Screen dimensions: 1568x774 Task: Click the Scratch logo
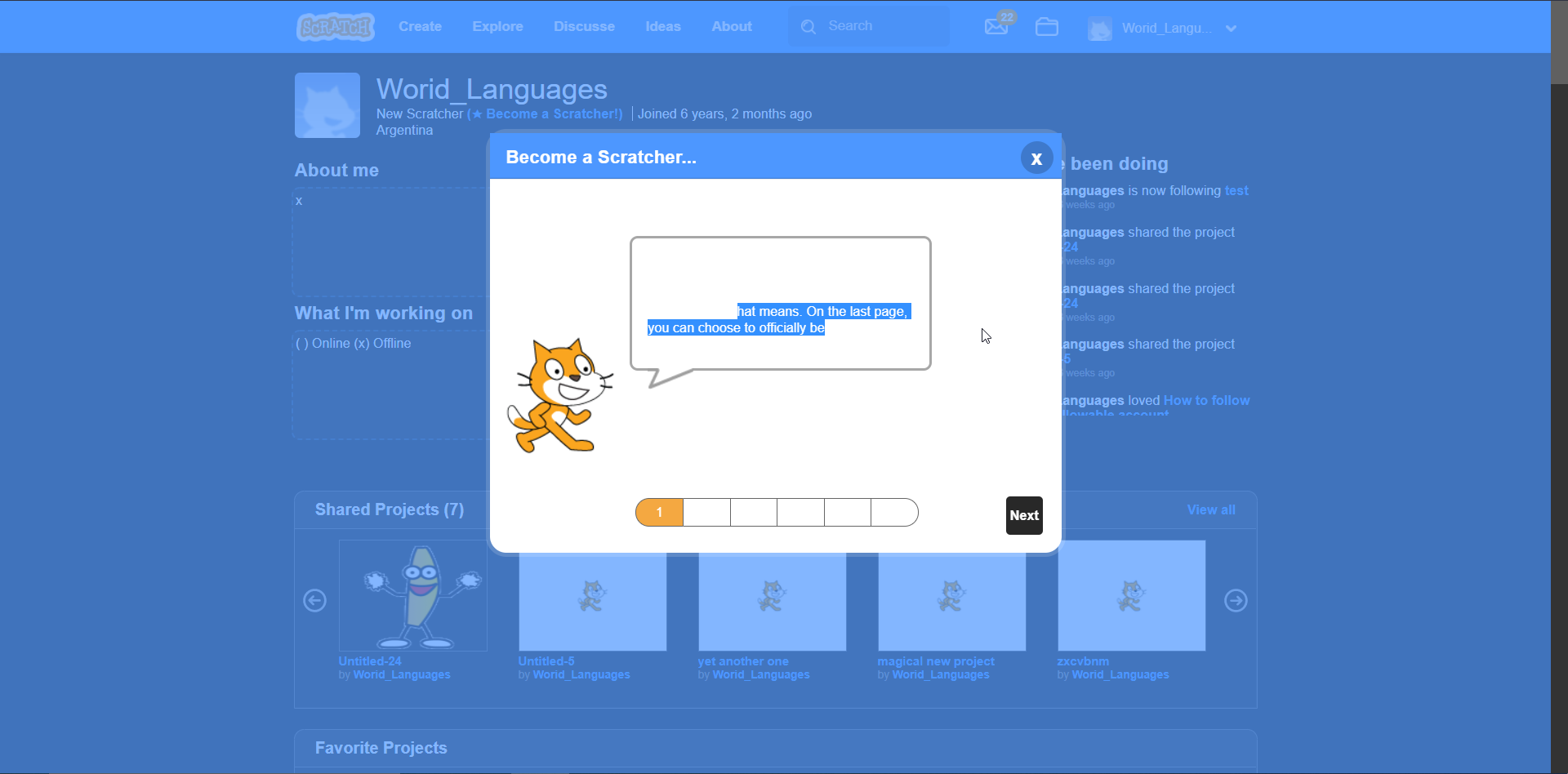[335, 26]
